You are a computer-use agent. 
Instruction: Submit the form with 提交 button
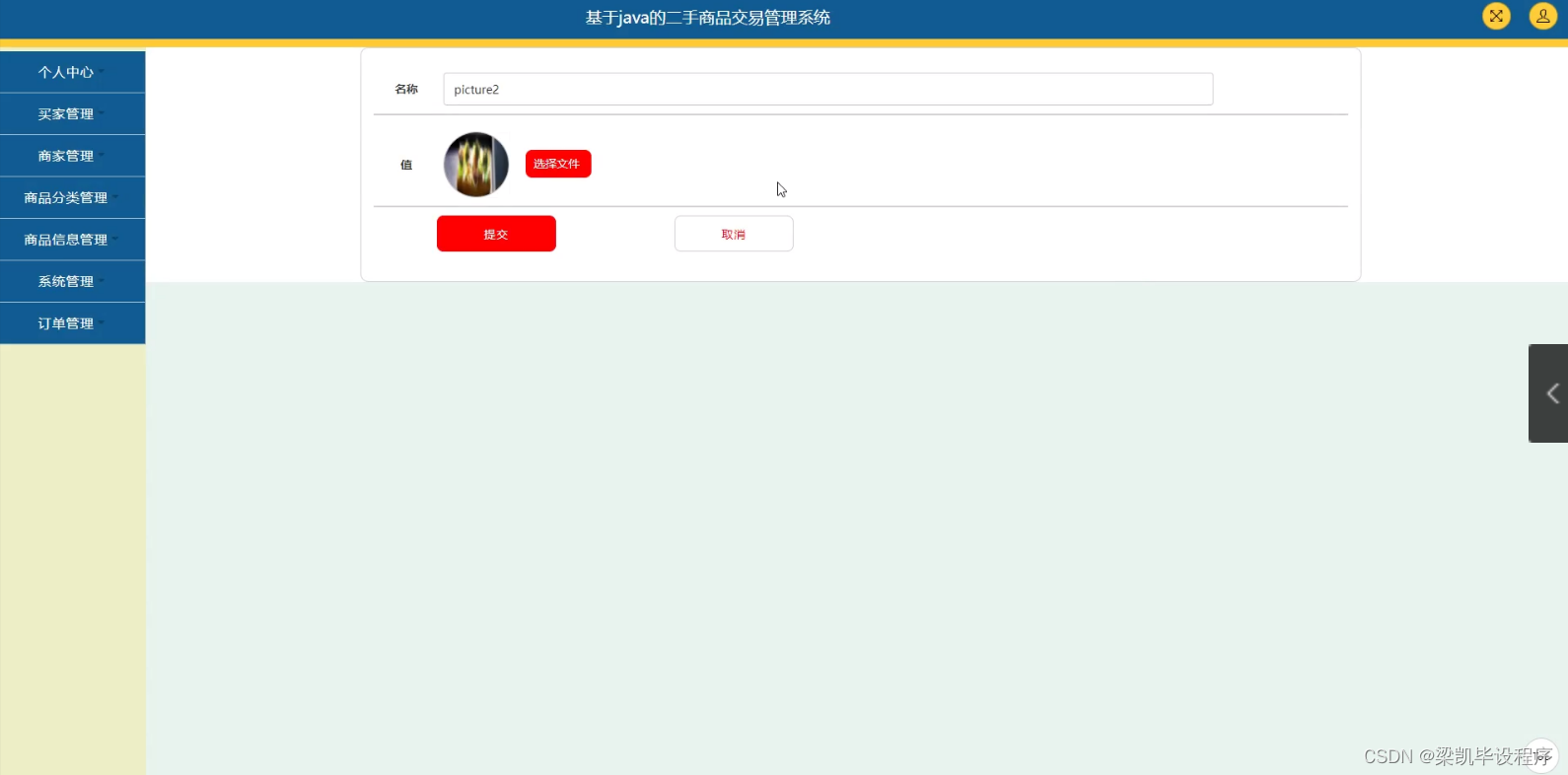click(496, 234)
